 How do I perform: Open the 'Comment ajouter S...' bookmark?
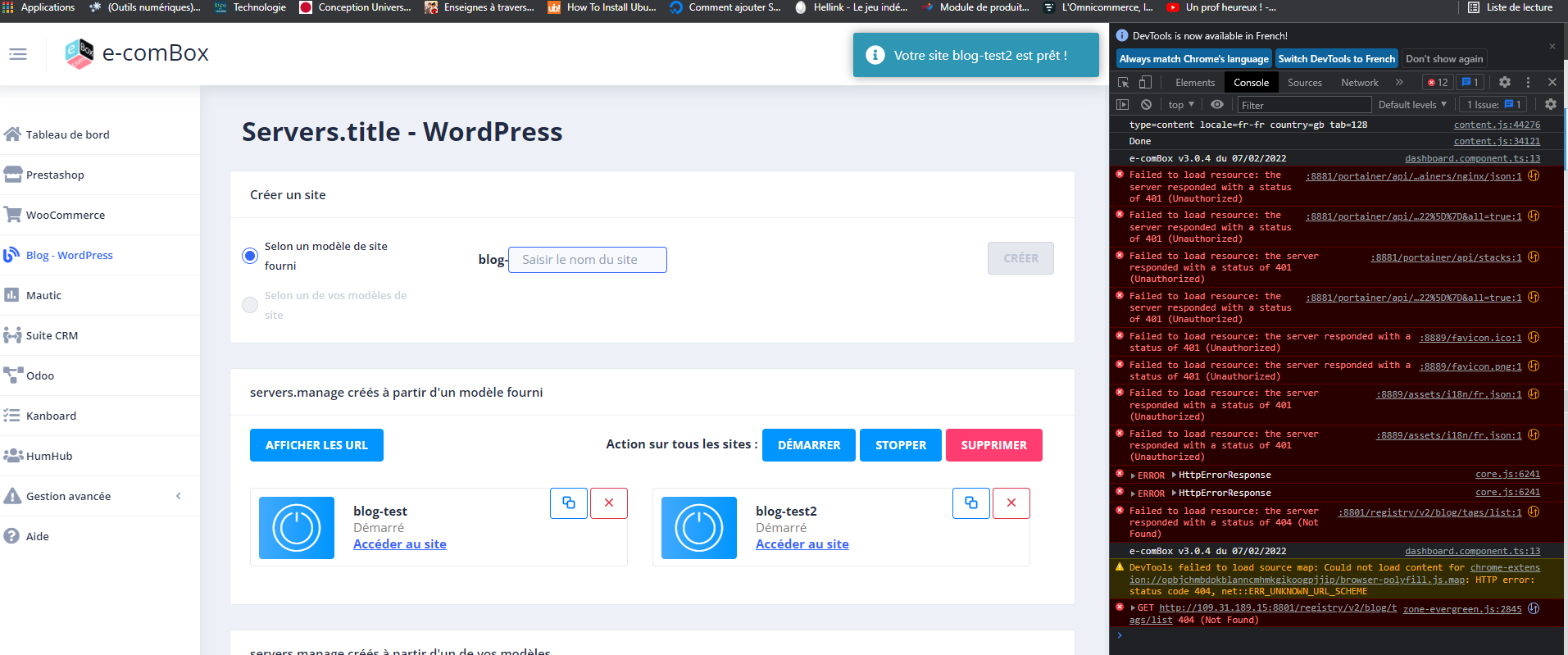click(725, 7)
